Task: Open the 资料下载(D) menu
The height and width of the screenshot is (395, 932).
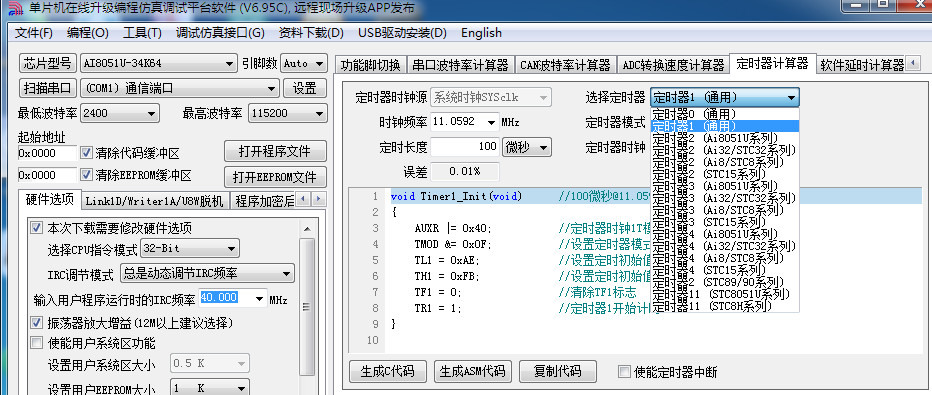Action: (x=311, y=33)
